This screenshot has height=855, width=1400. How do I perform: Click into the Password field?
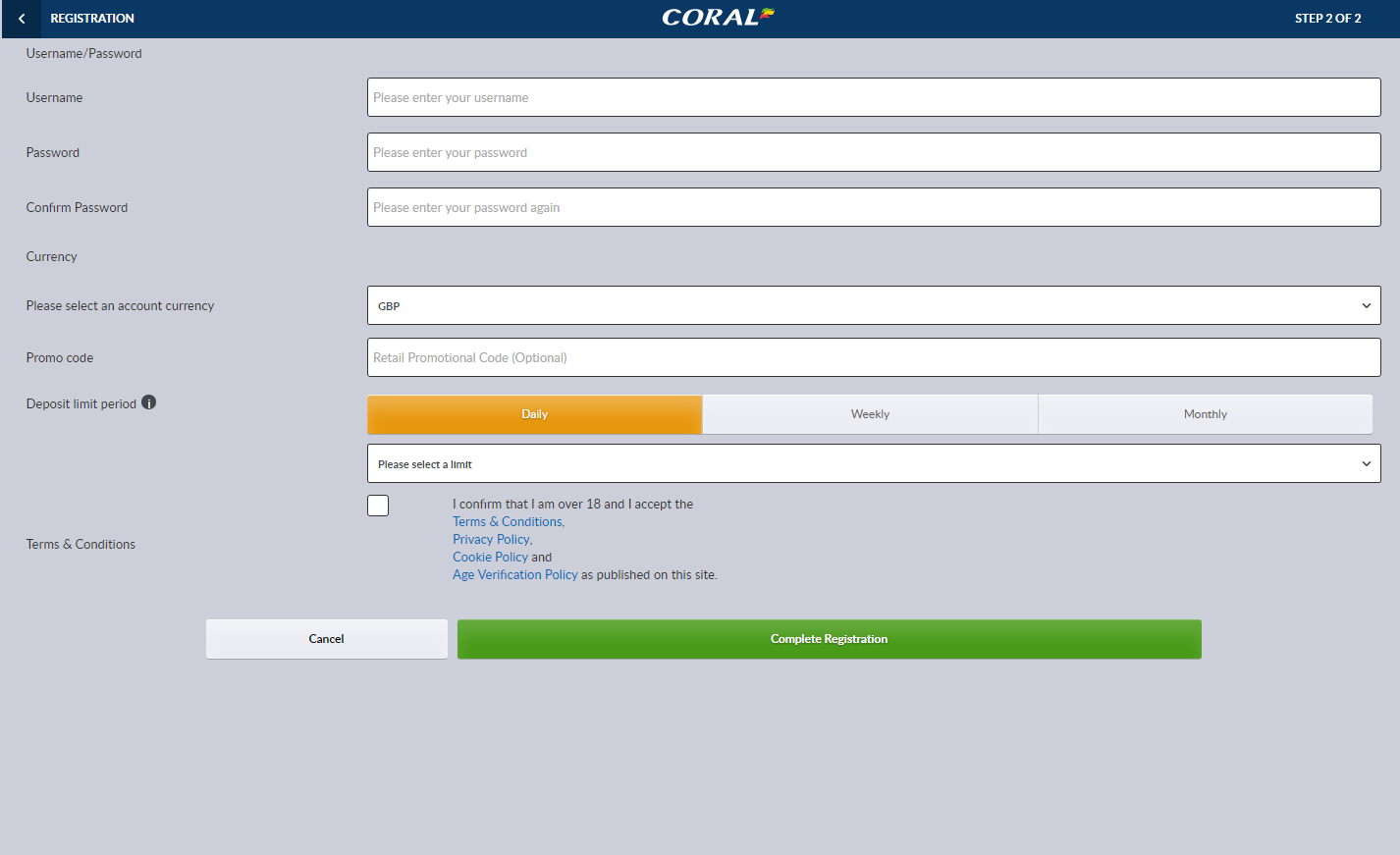(873, 152)
